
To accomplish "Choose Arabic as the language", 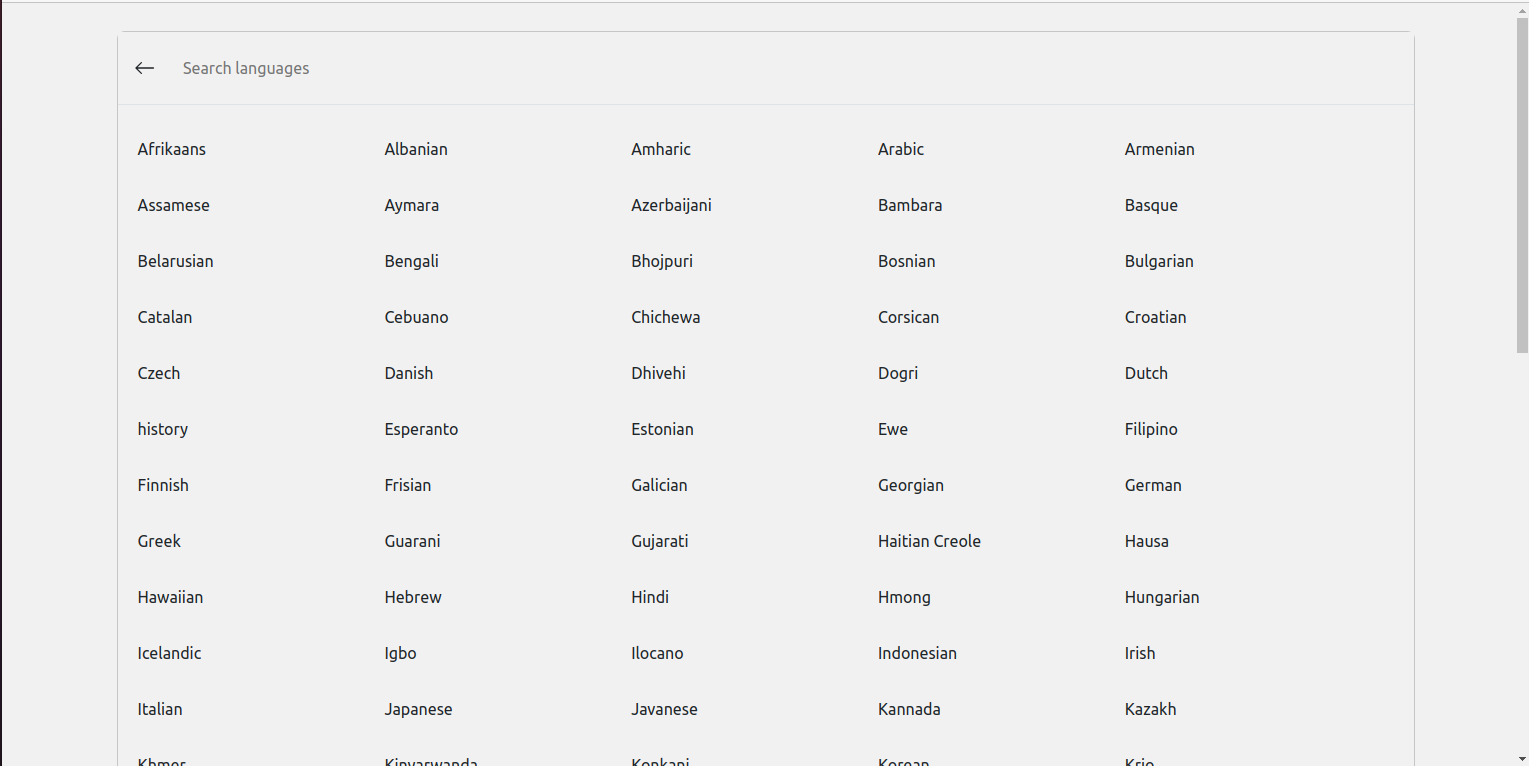I will (x=901, y=149).
